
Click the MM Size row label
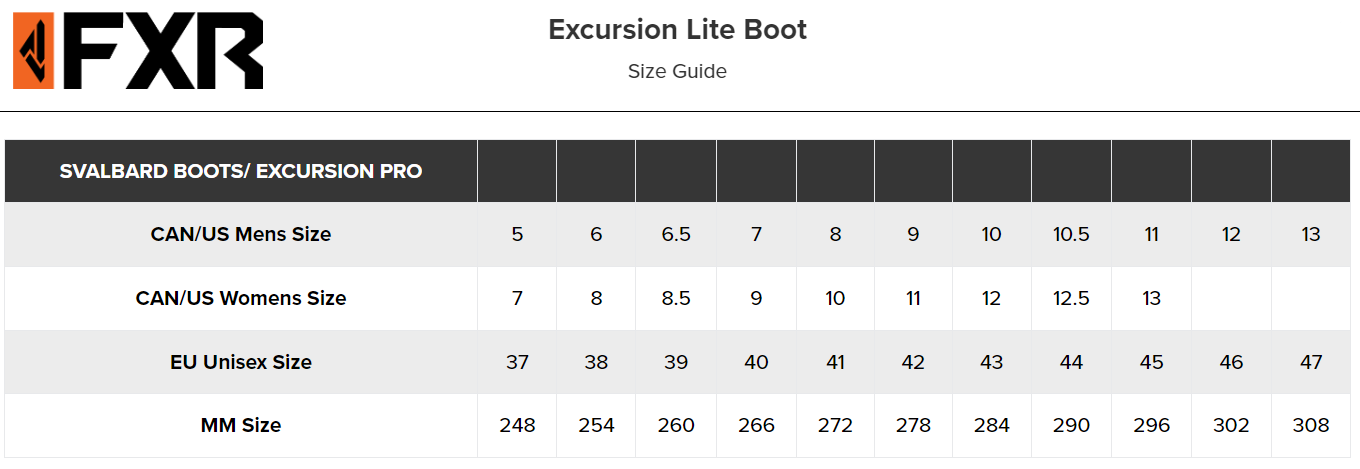pos(241,425)
